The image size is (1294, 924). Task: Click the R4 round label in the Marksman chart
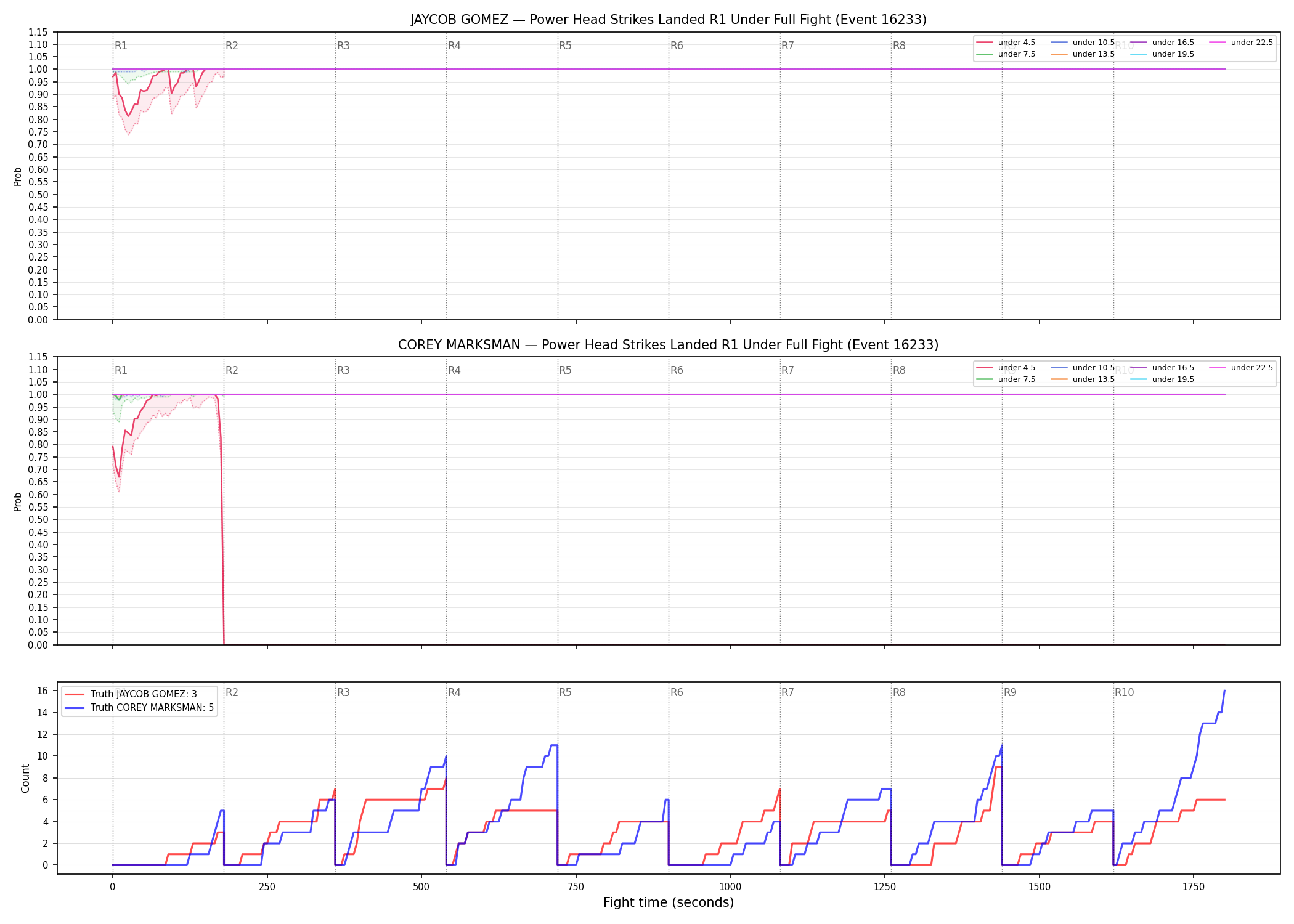[454, 370]
